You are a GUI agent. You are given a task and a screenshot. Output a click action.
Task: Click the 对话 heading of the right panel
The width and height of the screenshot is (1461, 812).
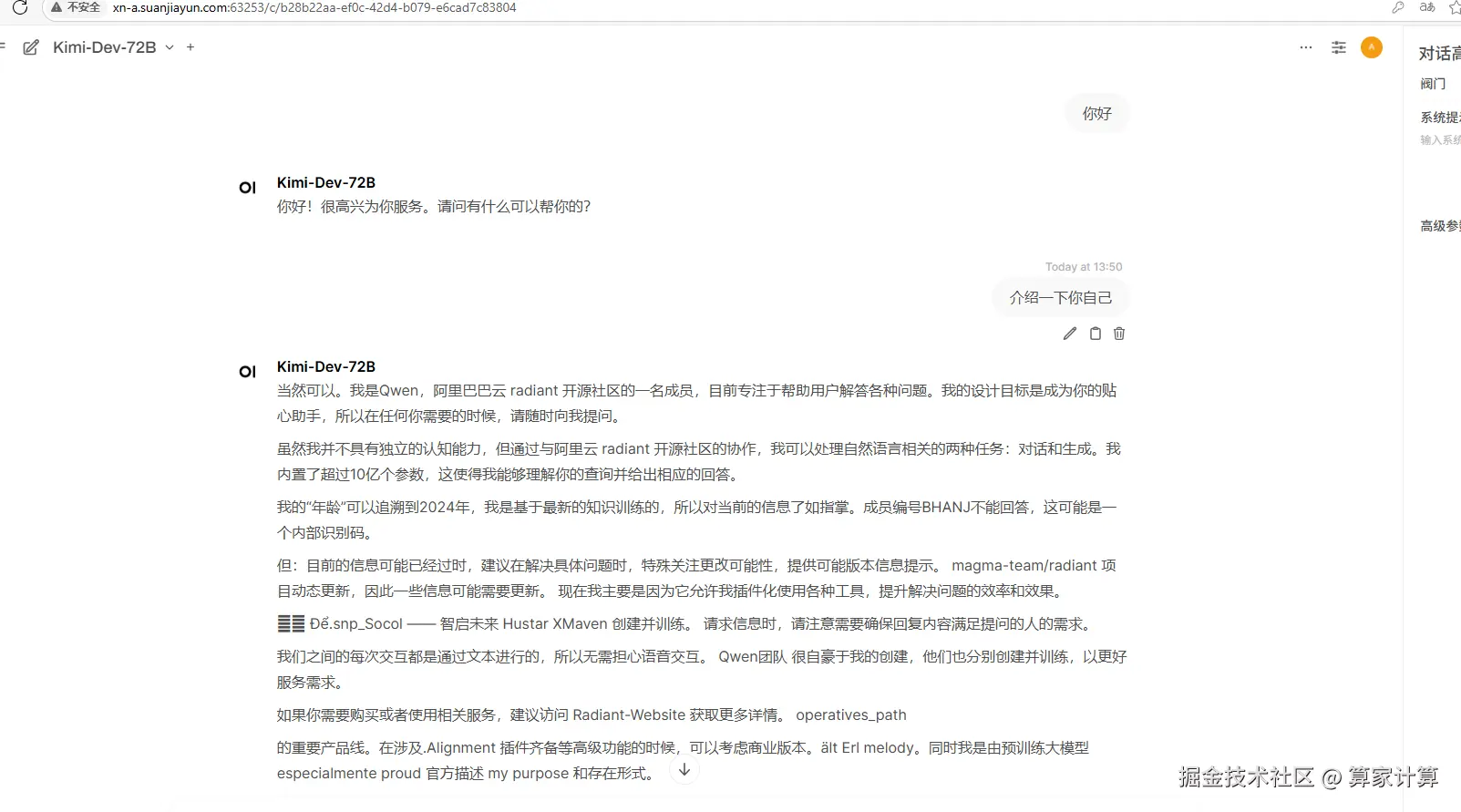point(1439,54)
